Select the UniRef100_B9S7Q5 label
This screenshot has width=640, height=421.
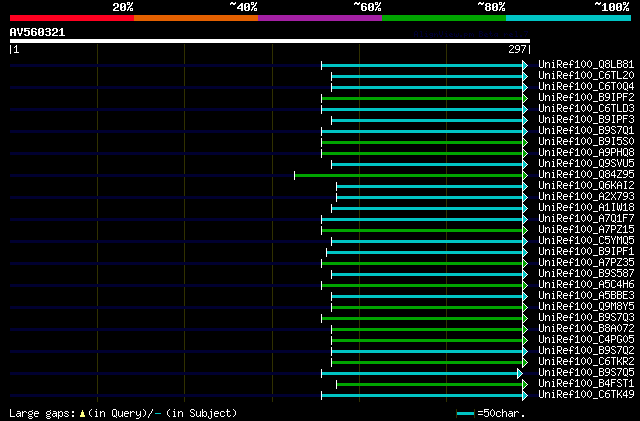(586, 373)
